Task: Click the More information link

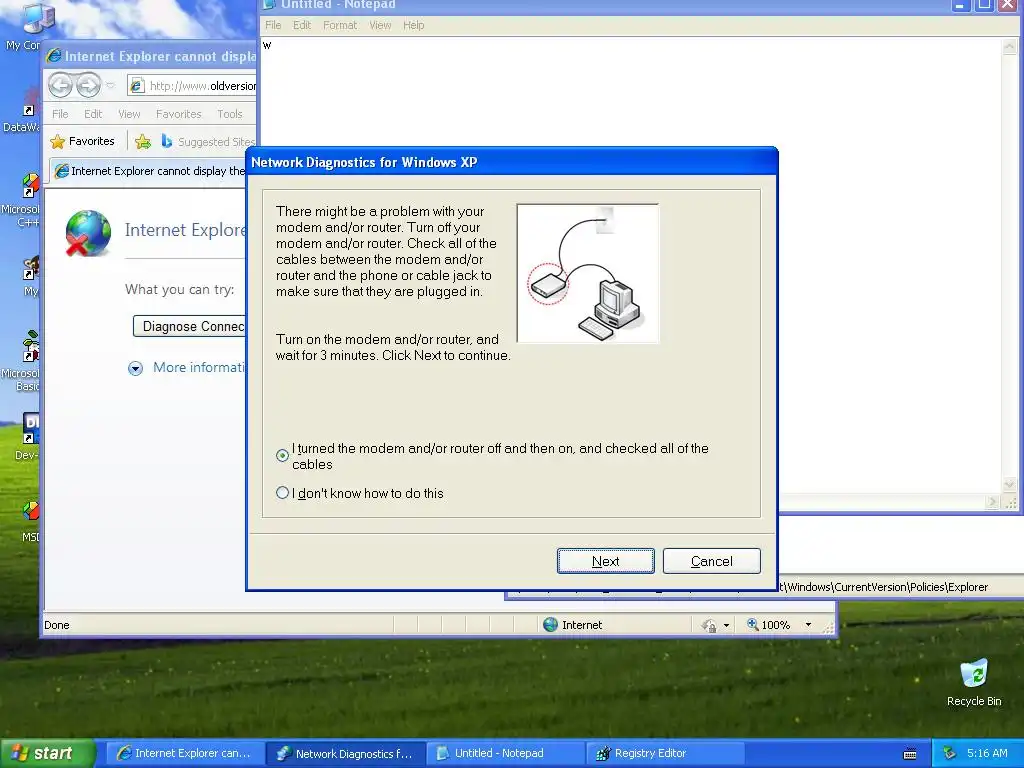Action: tap(199, 367)
